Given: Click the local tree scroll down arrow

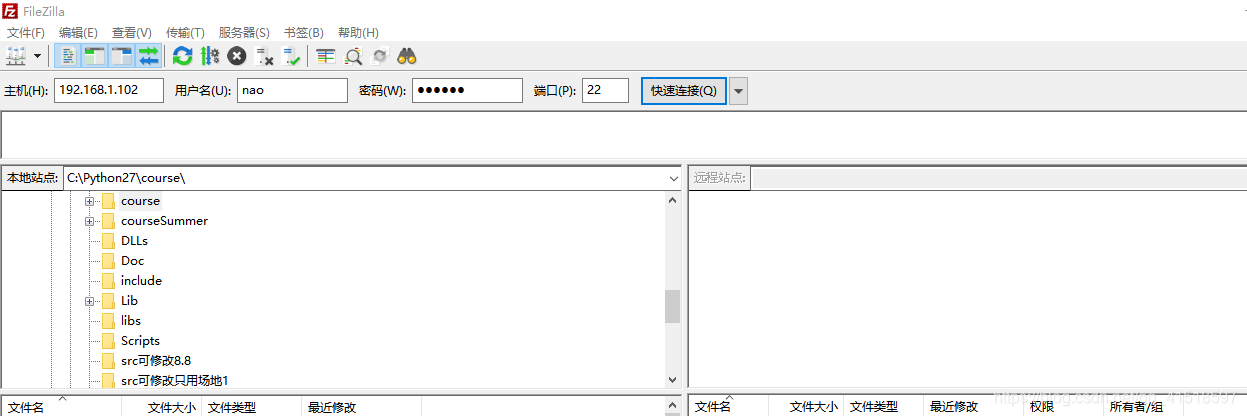Looking at the screenshot, I should [672, 380].
